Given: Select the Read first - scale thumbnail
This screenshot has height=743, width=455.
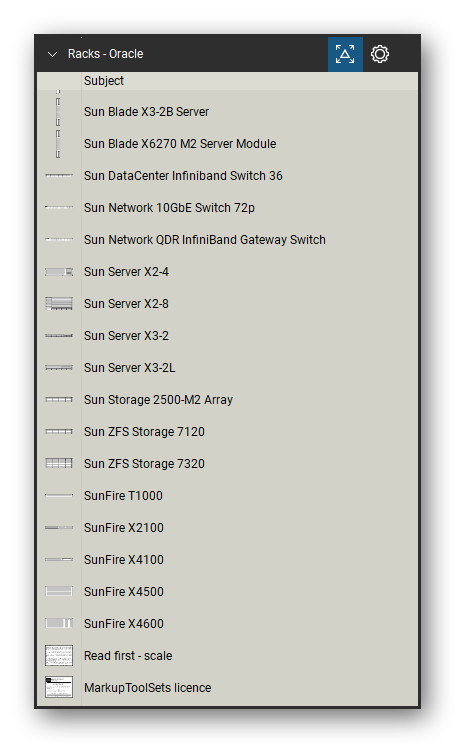Looking at the screenshot, I should pyautogui.click(x=59, y=656).
